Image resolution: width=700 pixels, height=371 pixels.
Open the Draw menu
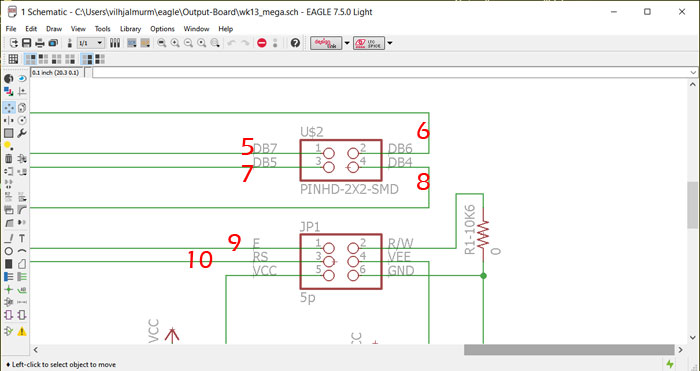pos(54,29)
